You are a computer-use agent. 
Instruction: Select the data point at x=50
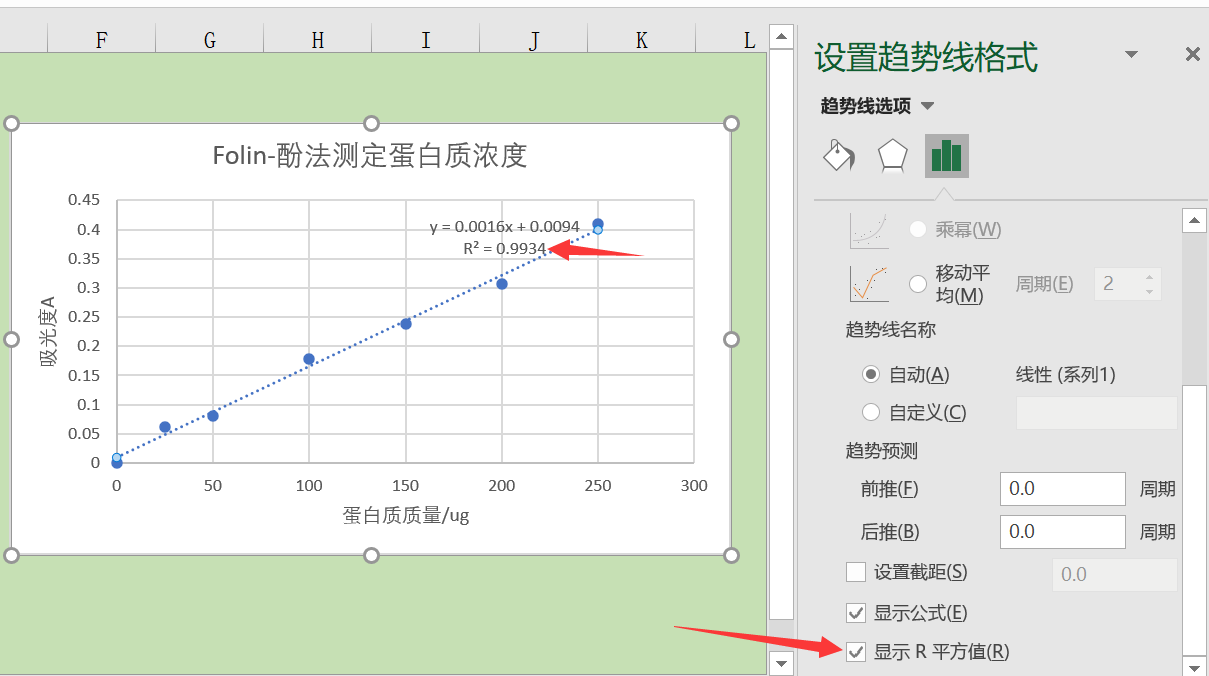213,415
